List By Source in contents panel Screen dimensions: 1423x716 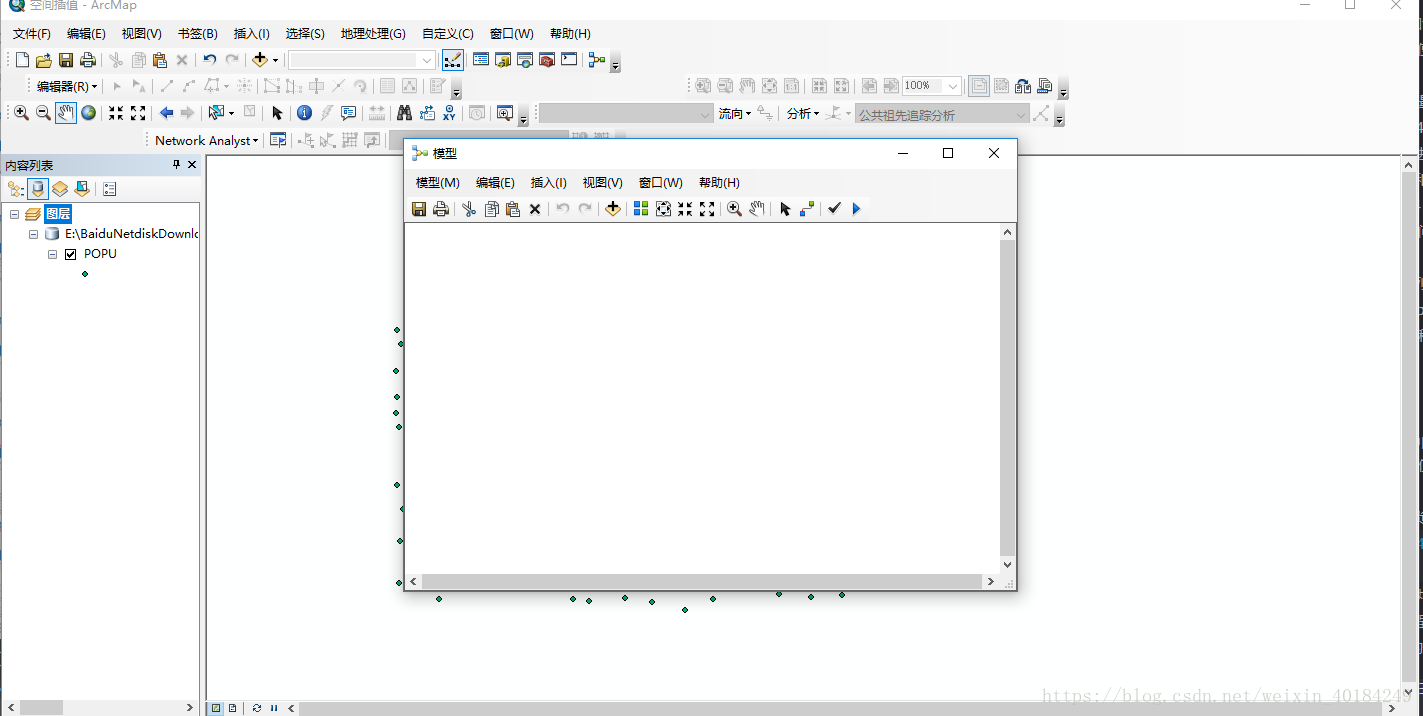pos(38,188)
